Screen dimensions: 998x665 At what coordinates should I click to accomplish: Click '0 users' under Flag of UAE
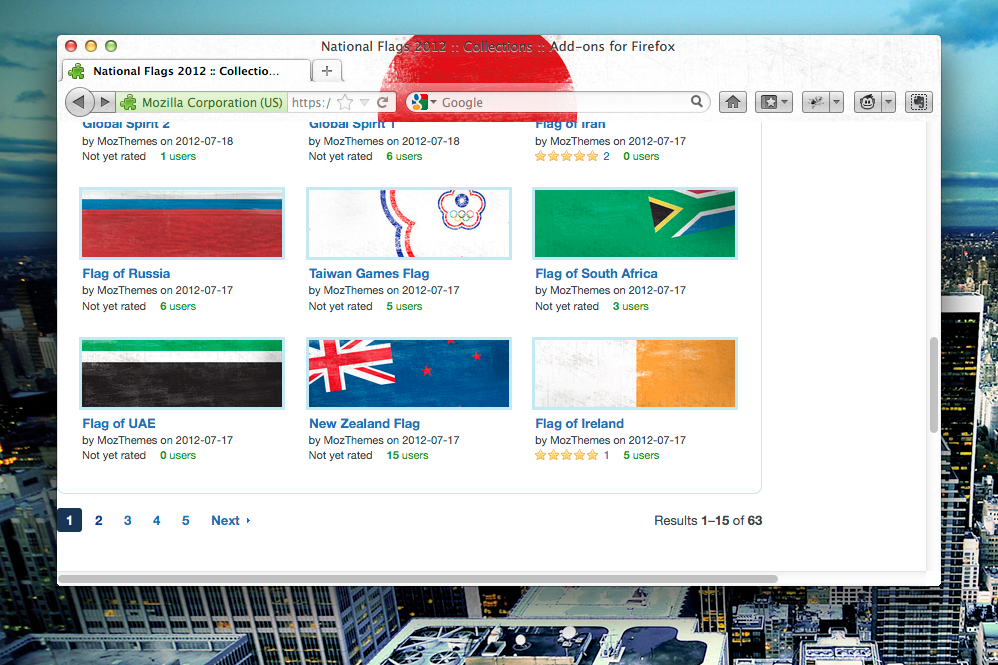(178, 456)
